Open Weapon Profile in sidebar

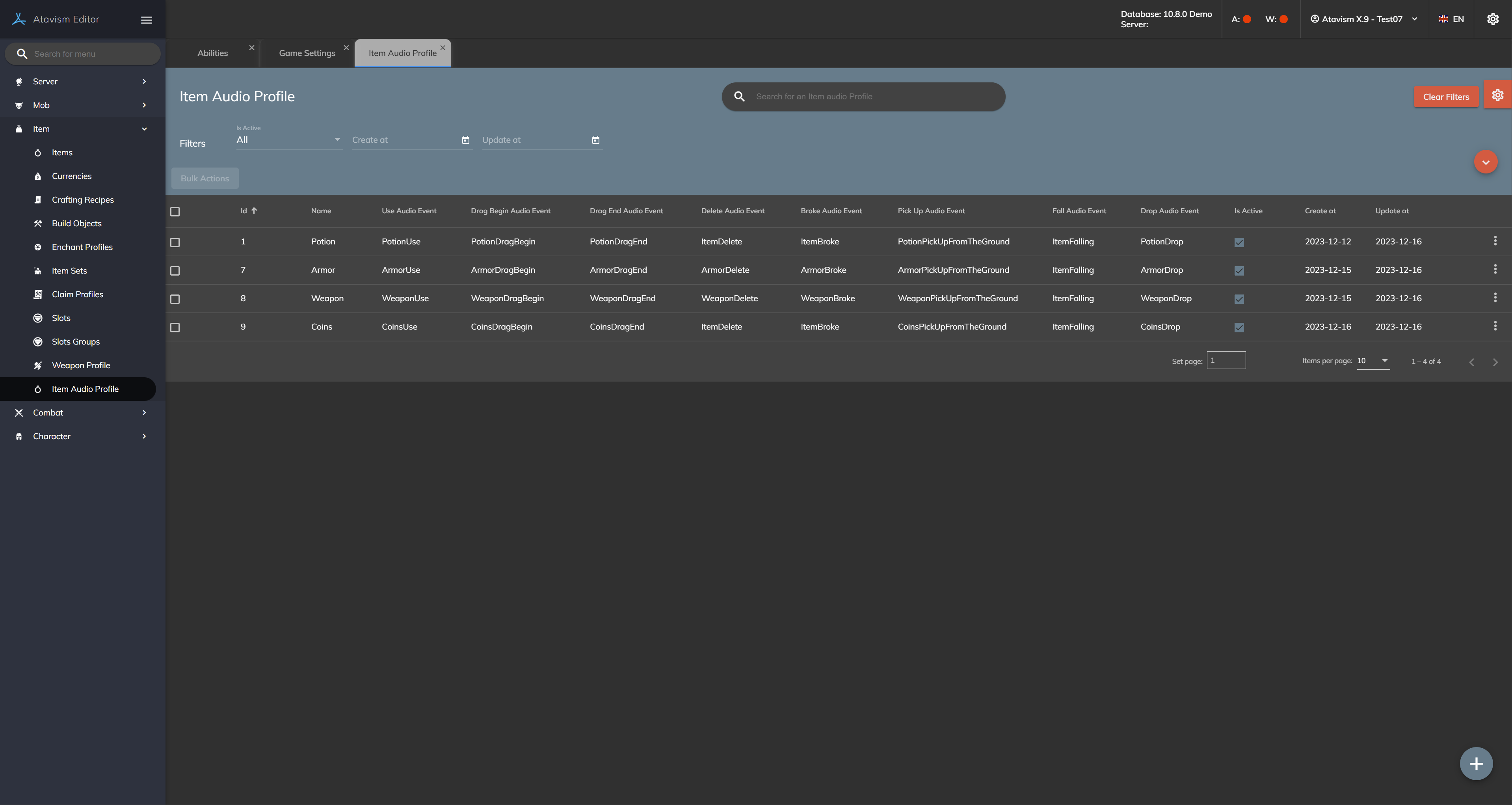tap(81, 365)
